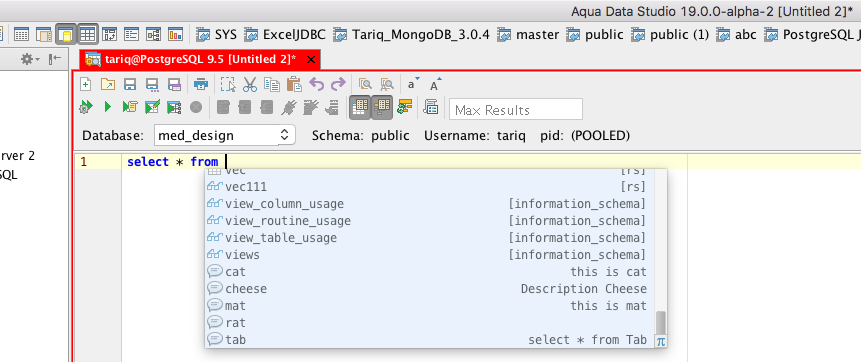Click the scissors Cut icon
The image size is (861, 362).
click(x=249, y=85)
